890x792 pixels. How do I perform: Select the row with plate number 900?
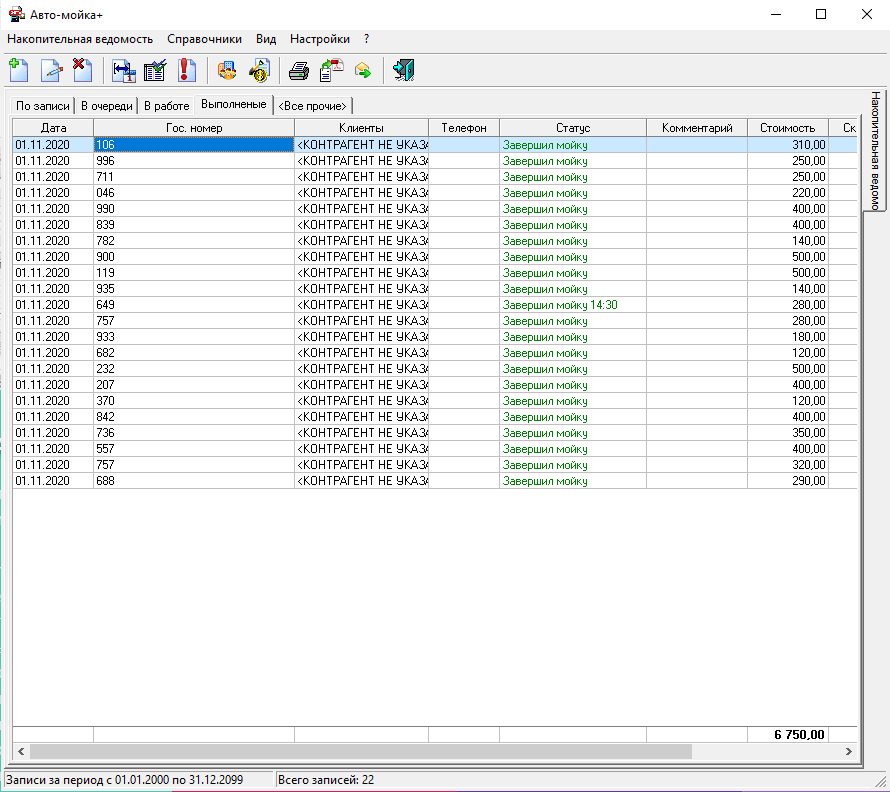coord(435,257)
